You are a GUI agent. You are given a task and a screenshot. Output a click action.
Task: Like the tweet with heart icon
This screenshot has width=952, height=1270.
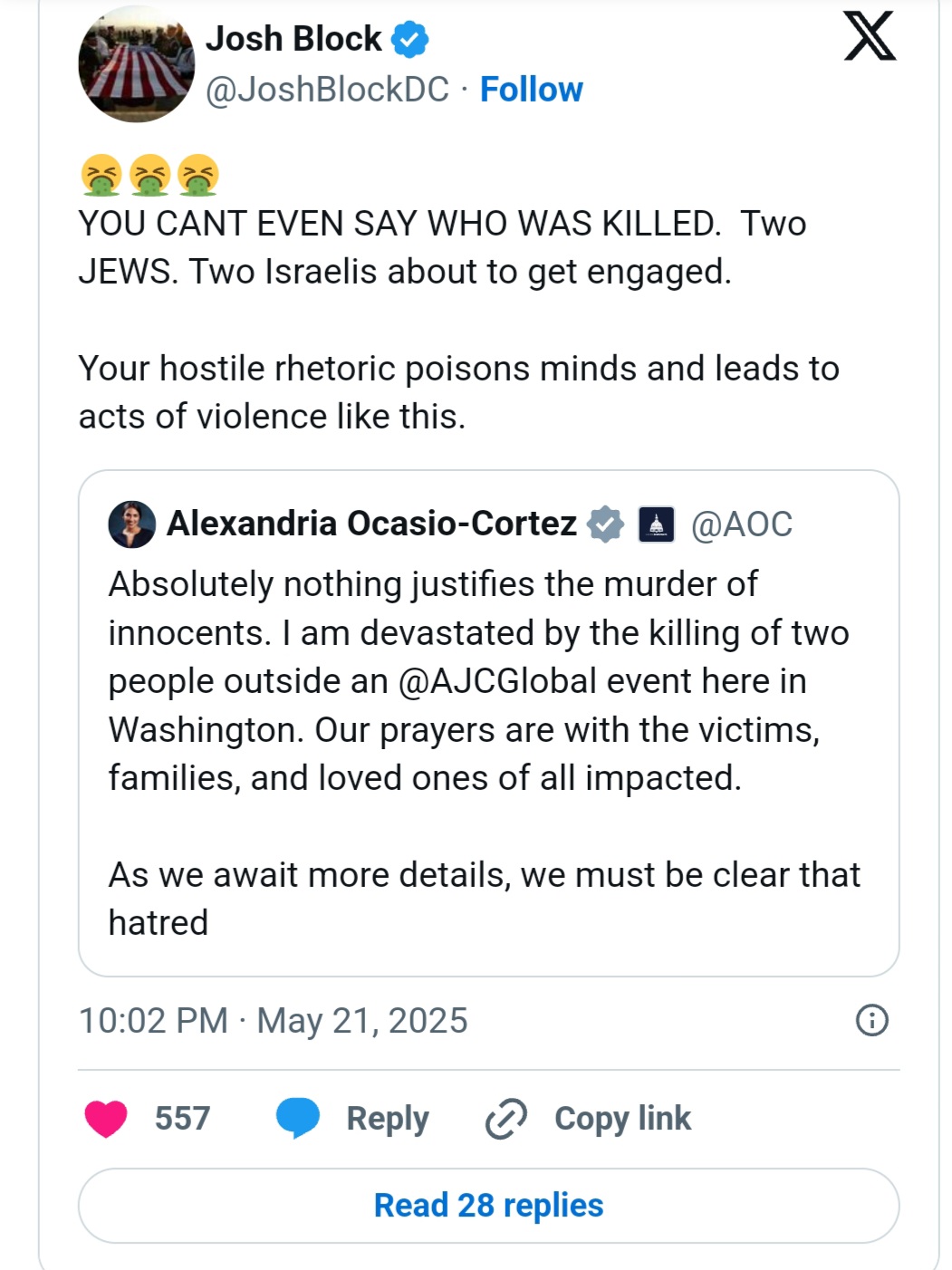(x=106, y=1118)
